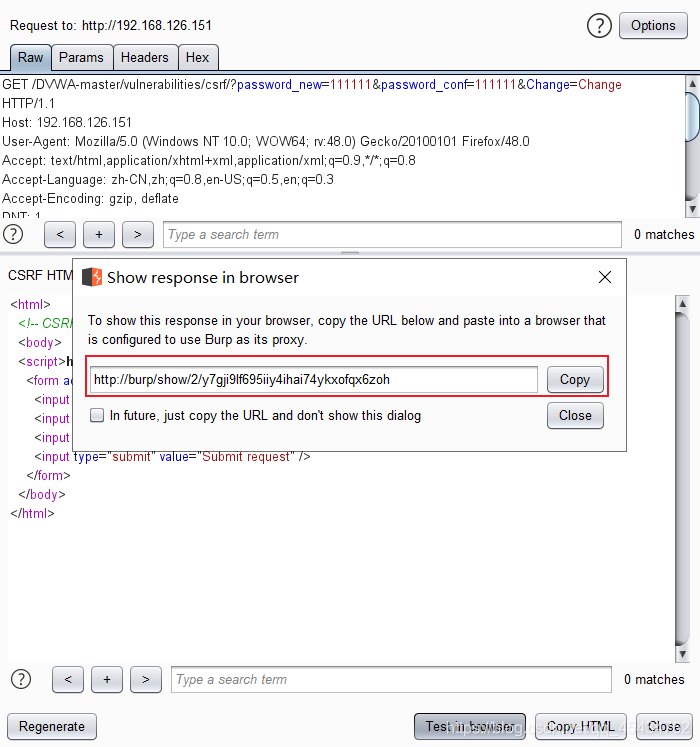This screenshot has height=747, width=700.
Task: Close the Show response in browser dialog with X
Action: pyautogui.click(x=605, y=277)
